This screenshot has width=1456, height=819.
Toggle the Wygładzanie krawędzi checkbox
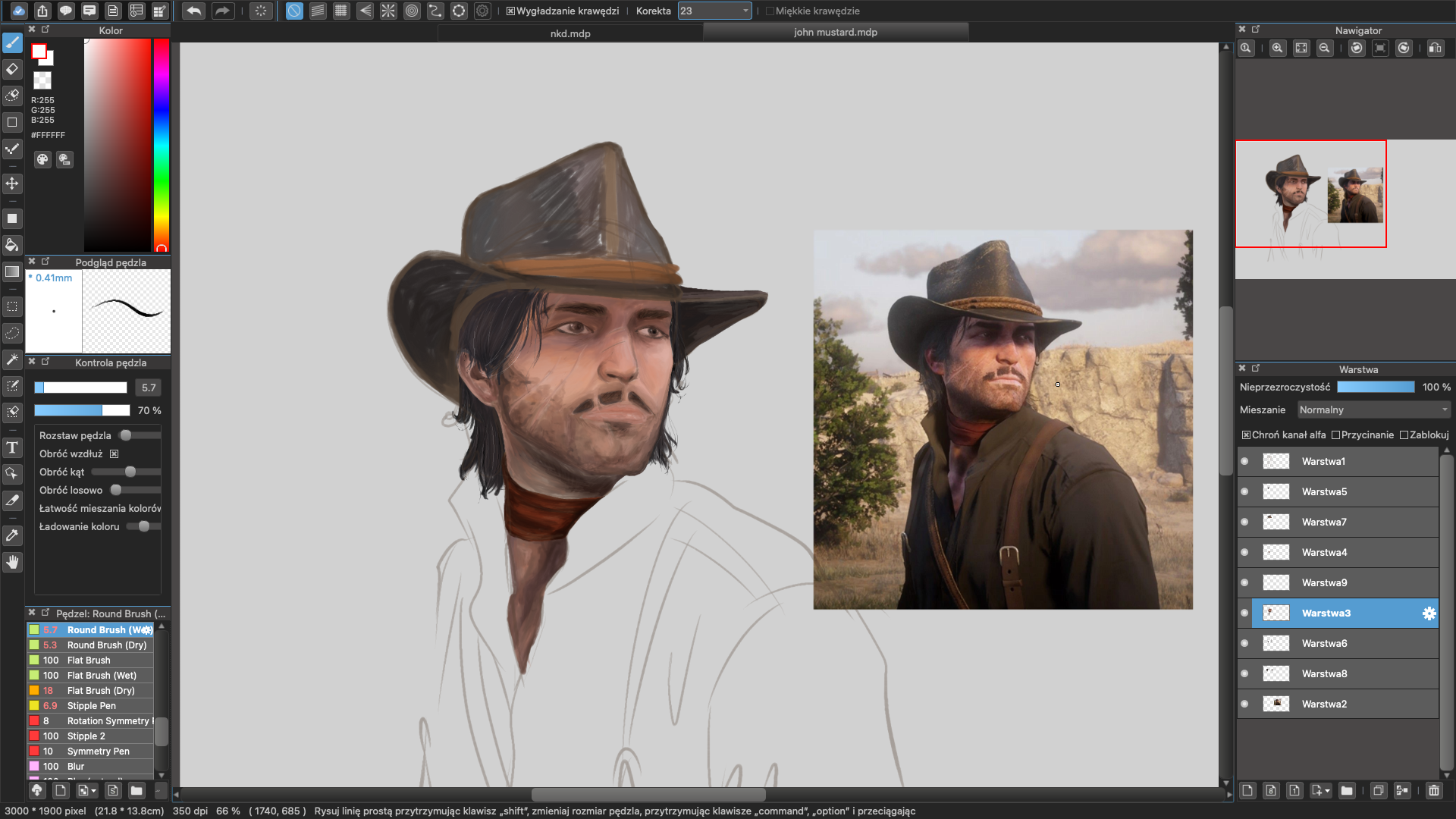510,11
